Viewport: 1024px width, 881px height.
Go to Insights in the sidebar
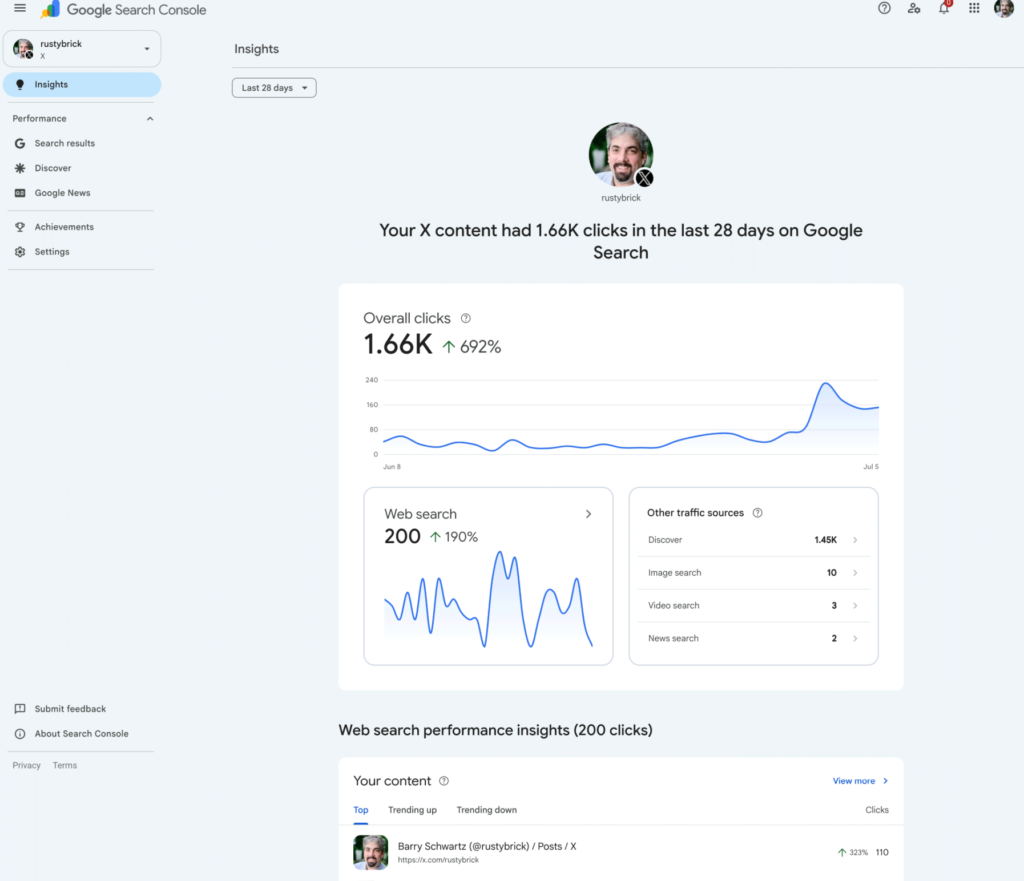[x=82, y=85]
